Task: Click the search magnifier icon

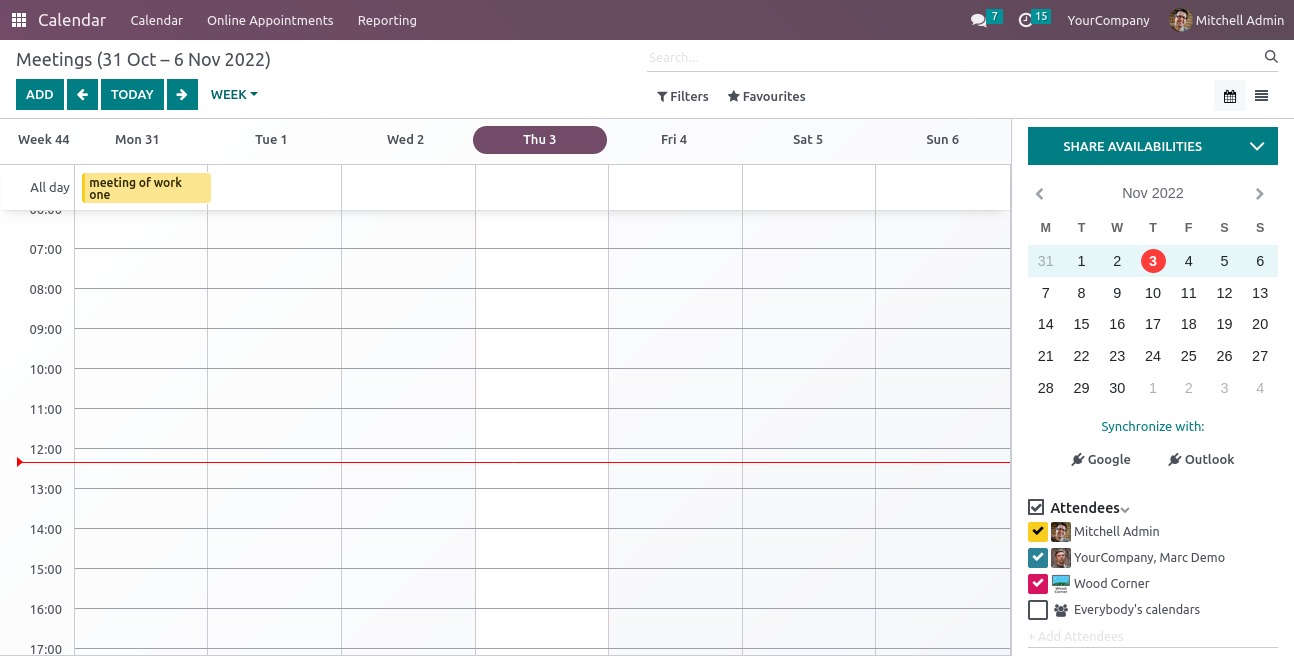Action: 1271,57
